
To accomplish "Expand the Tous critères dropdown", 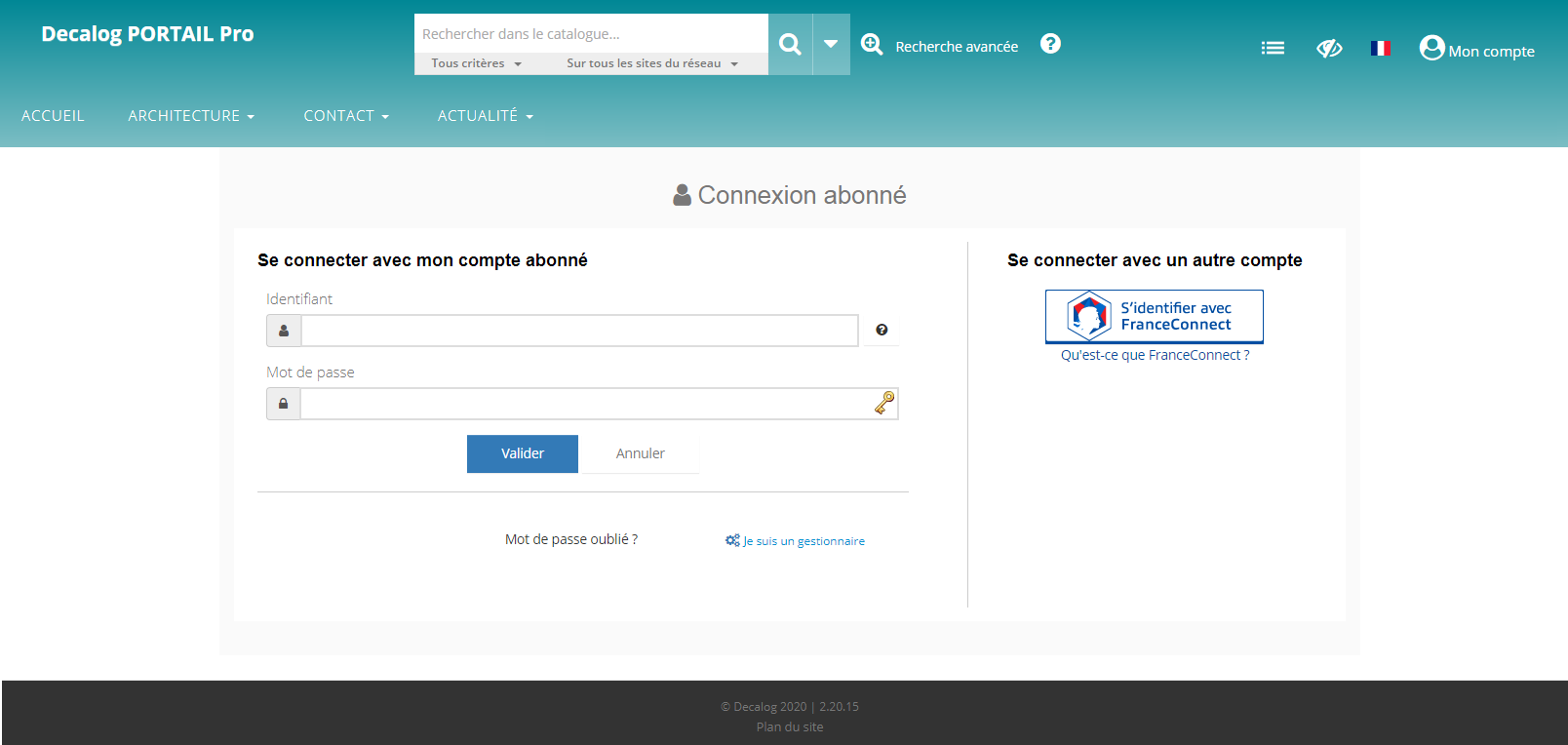I will tap(477, 63).
